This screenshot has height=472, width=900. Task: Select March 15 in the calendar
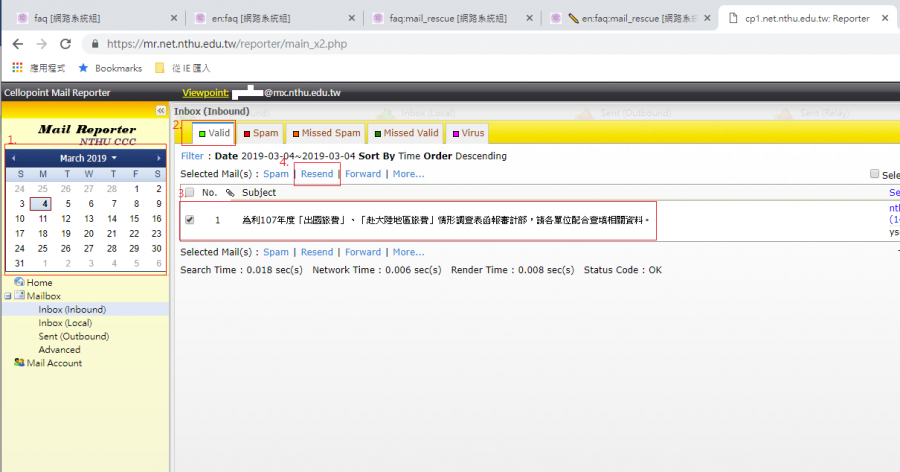[134, 218]
